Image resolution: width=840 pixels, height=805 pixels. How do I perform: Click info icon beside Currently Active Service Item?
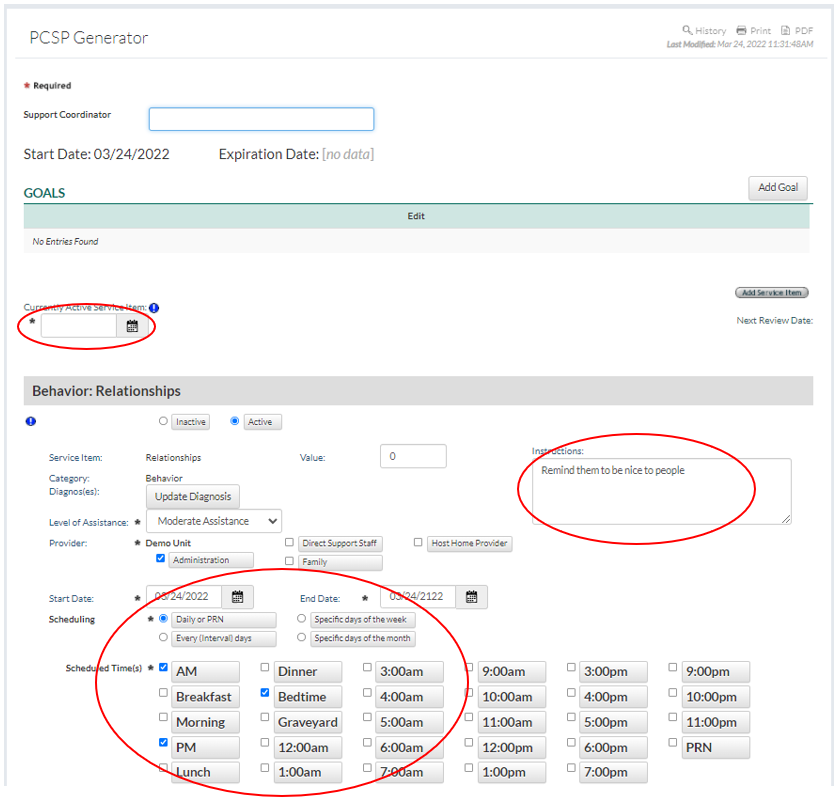[x=155, y=308]
